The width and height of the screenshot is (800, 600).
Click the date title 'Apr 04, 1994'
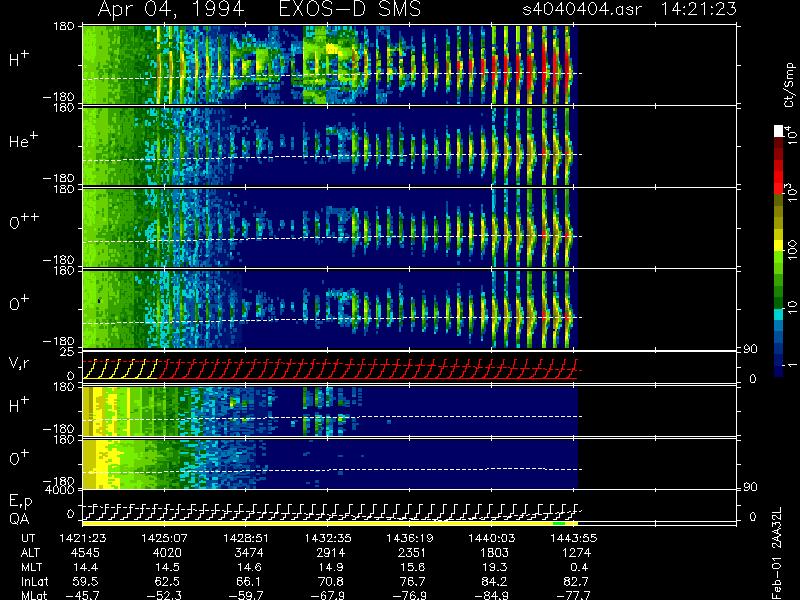coord(170,9)
